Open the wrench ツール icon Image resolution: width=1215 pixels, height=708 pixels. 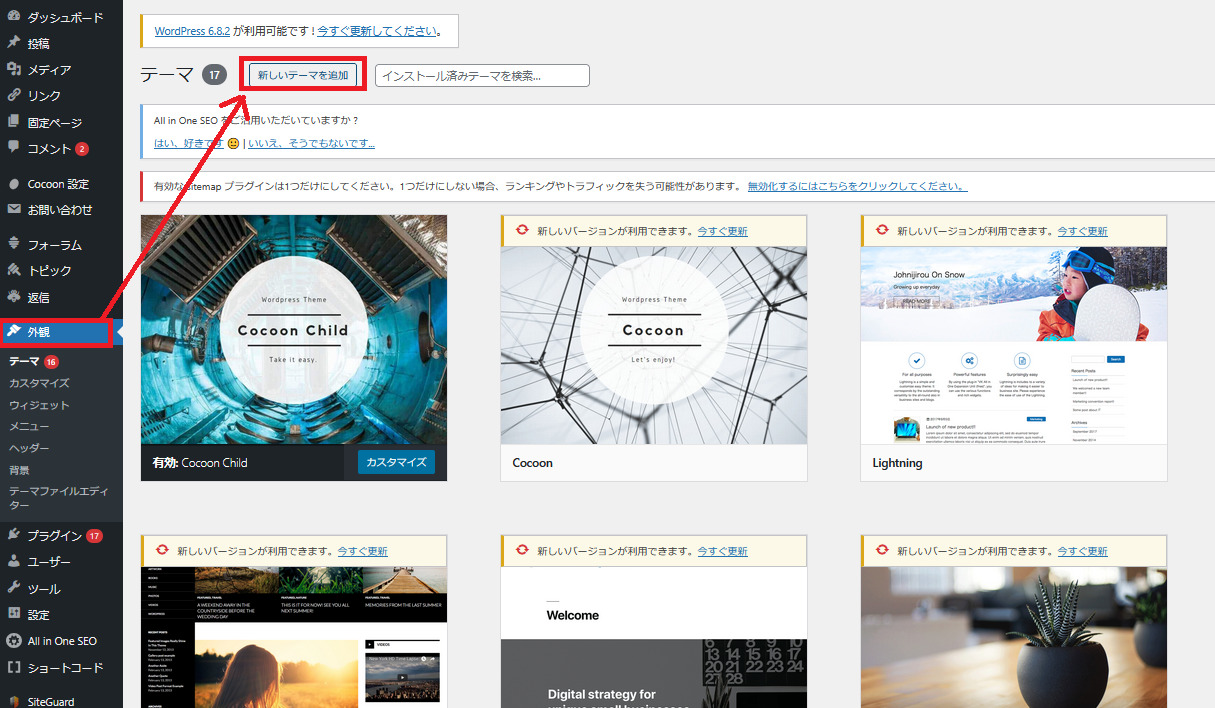(x=14, y=588)
